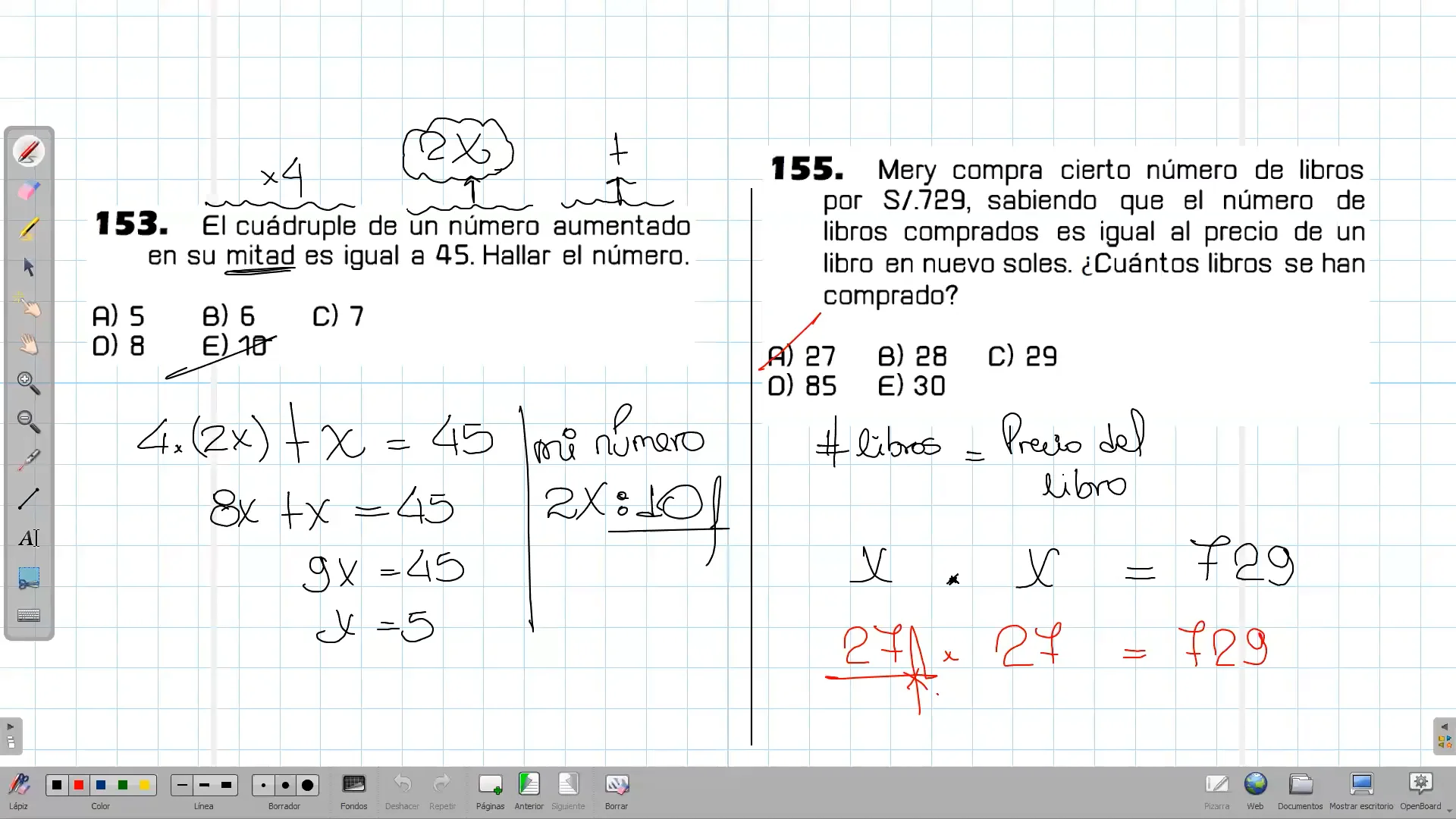
Task: Select the Text tool
Action: pos(29,538)
